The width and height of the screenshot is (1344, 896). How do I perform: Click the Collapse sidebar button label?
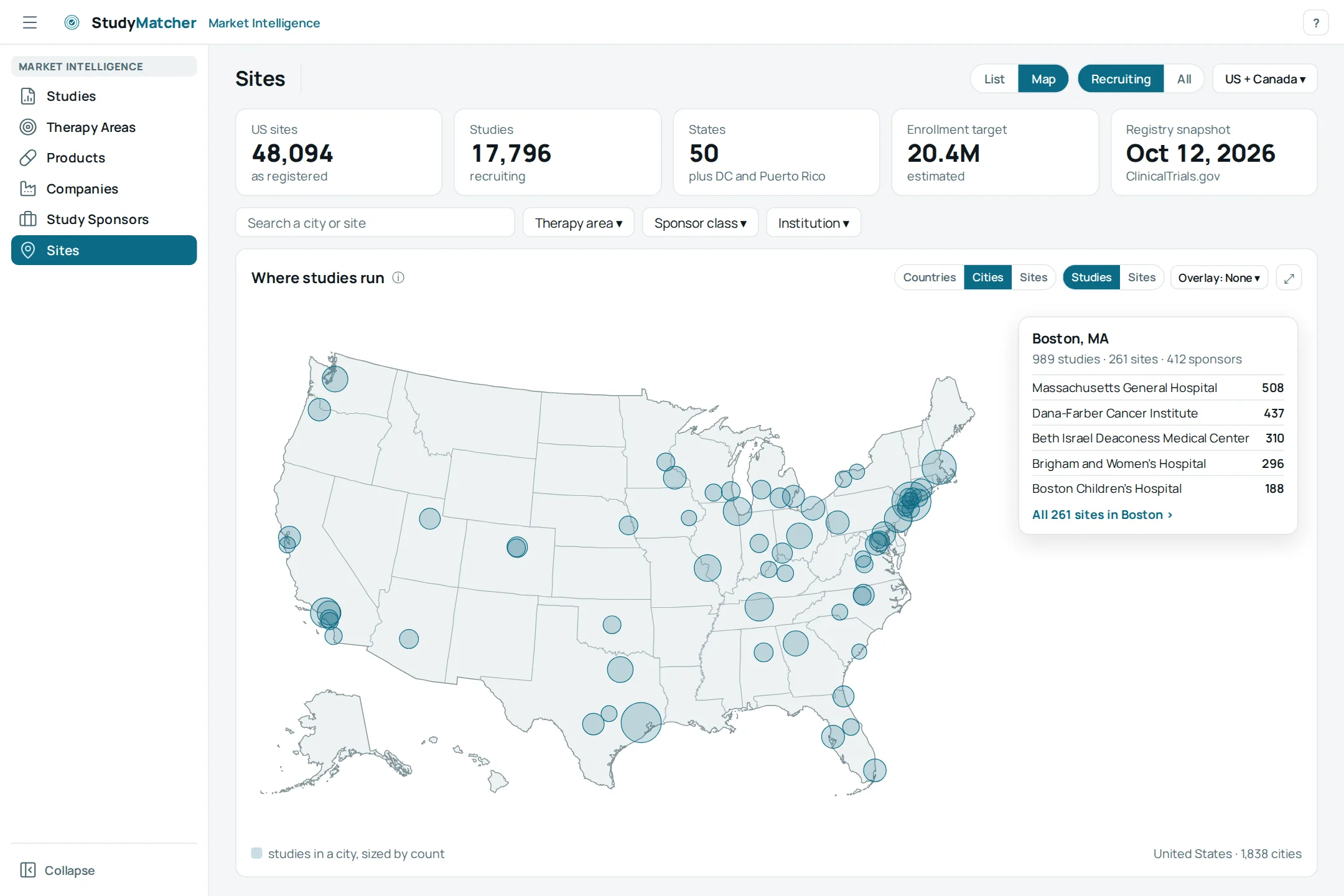click(70, 870)
